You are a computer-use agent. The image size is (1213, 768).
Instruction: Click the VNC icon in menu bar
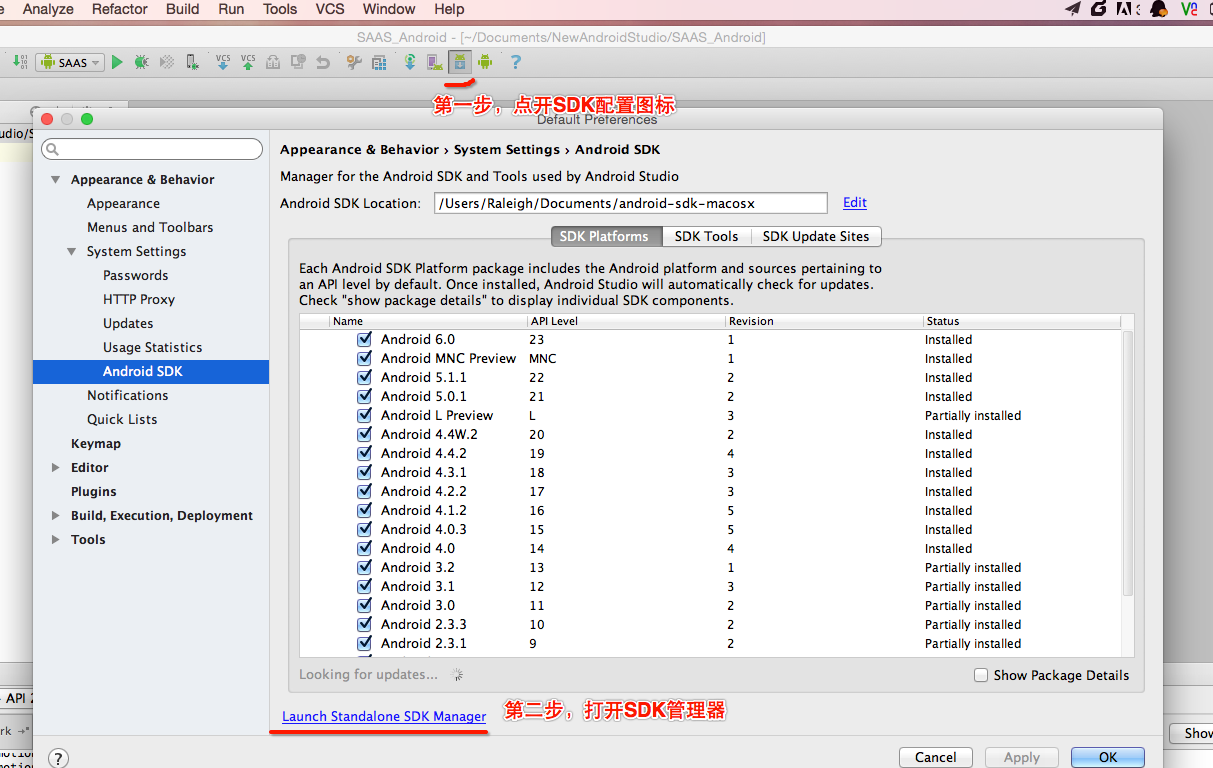[x=1189, y=9]
